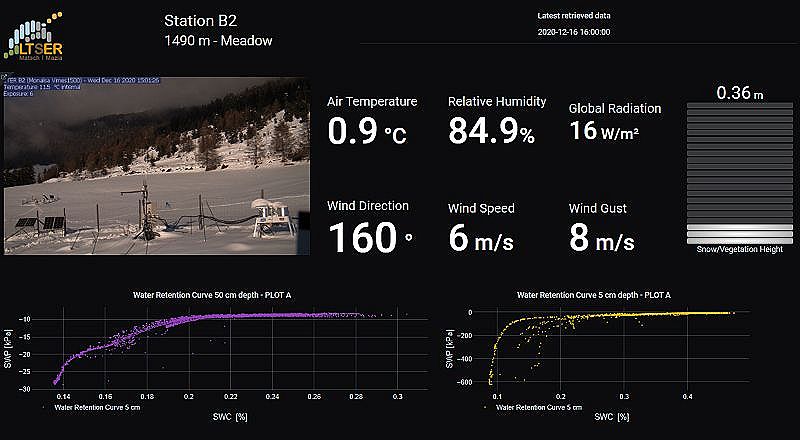
Task: Click the Snow/Vegetation Height bar gauge
Action: [x=739, y=172]
